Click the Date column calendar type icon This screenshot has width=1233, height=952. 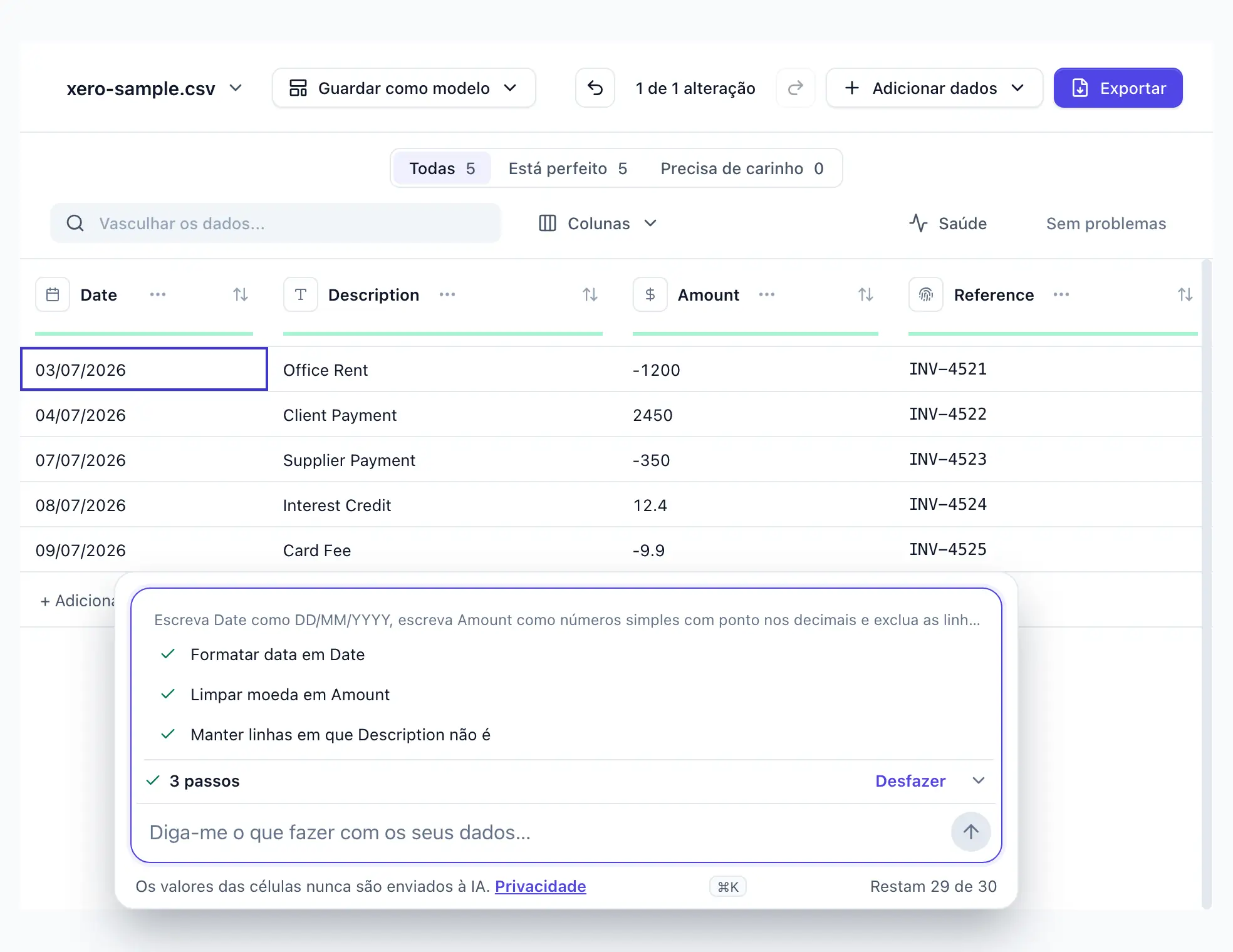click(53, 294)
